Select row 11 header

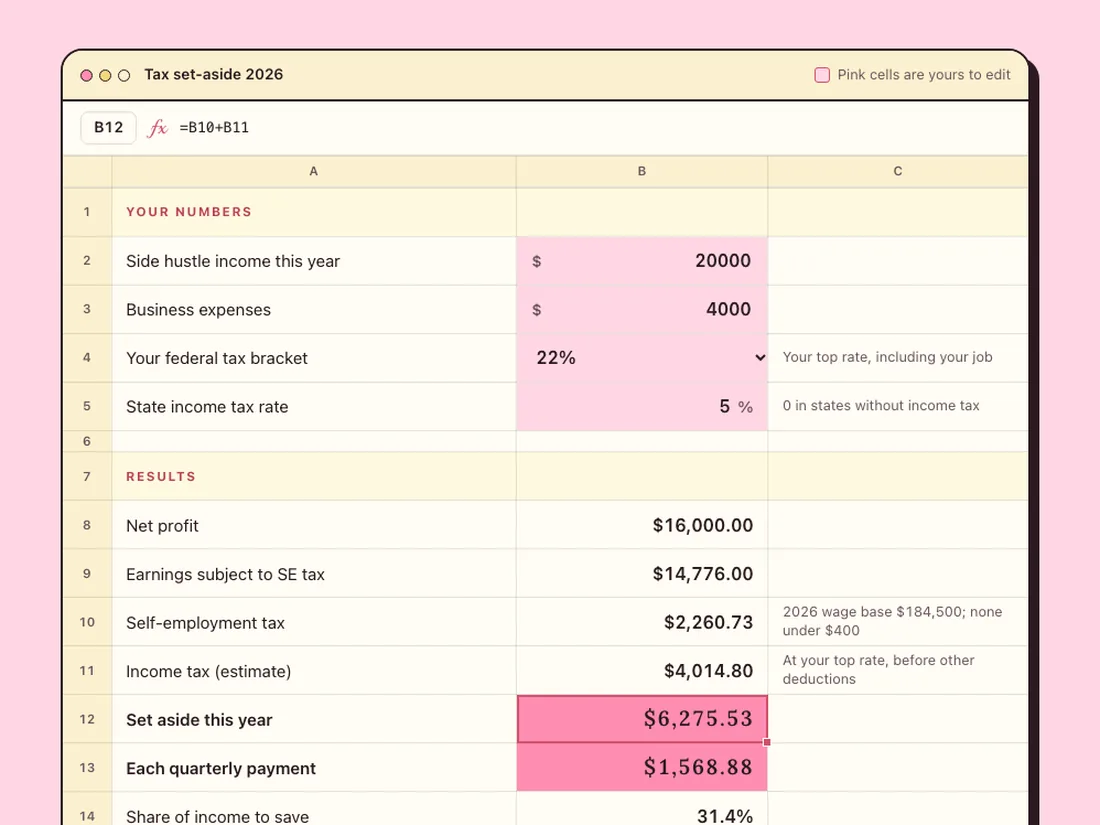pyautogui.click(x=87, y=671)
